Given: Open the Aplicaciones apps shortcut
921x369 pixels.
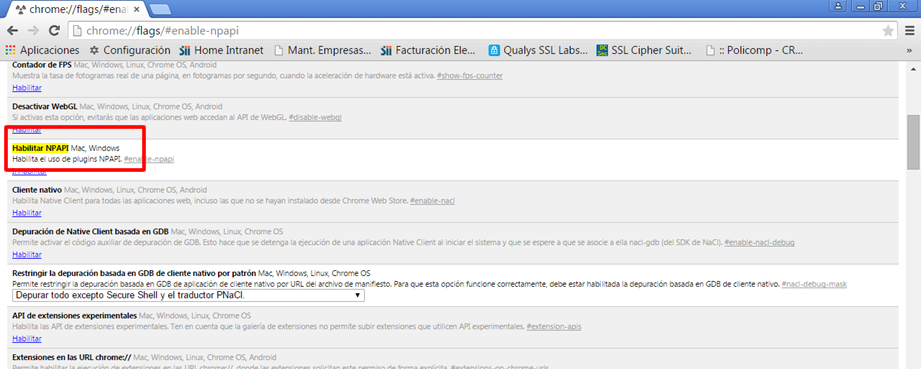Looking at the screenshot, I should pyautogui.click(x=42, y=50).
